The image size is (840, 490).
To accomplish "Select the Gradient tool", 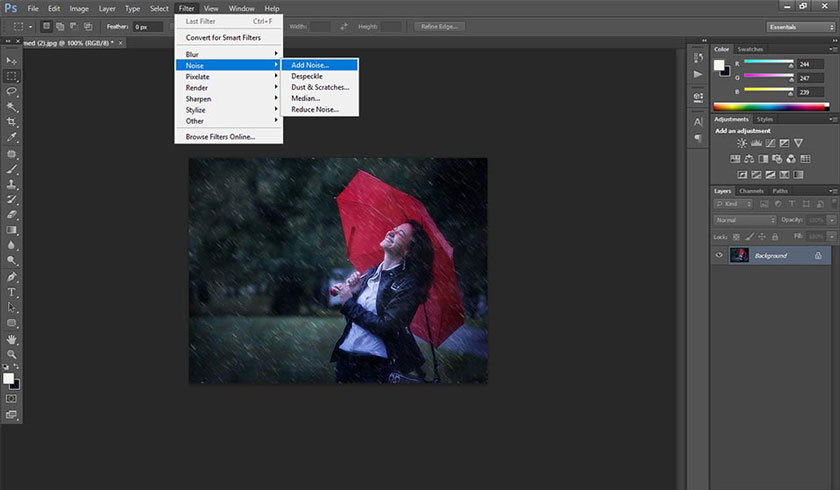I will click(11, 230).
